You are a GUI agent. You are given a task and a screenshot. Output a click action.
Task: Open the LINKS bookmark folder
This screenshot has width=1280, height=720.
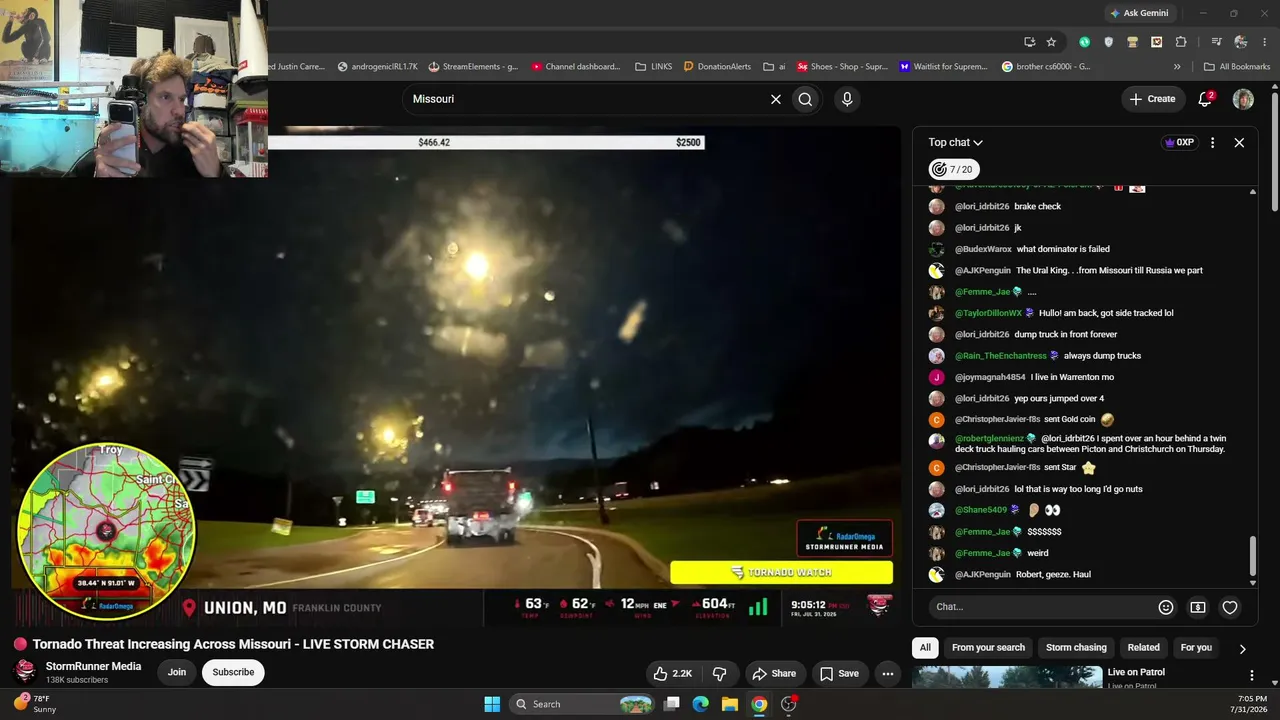[654, 67]
